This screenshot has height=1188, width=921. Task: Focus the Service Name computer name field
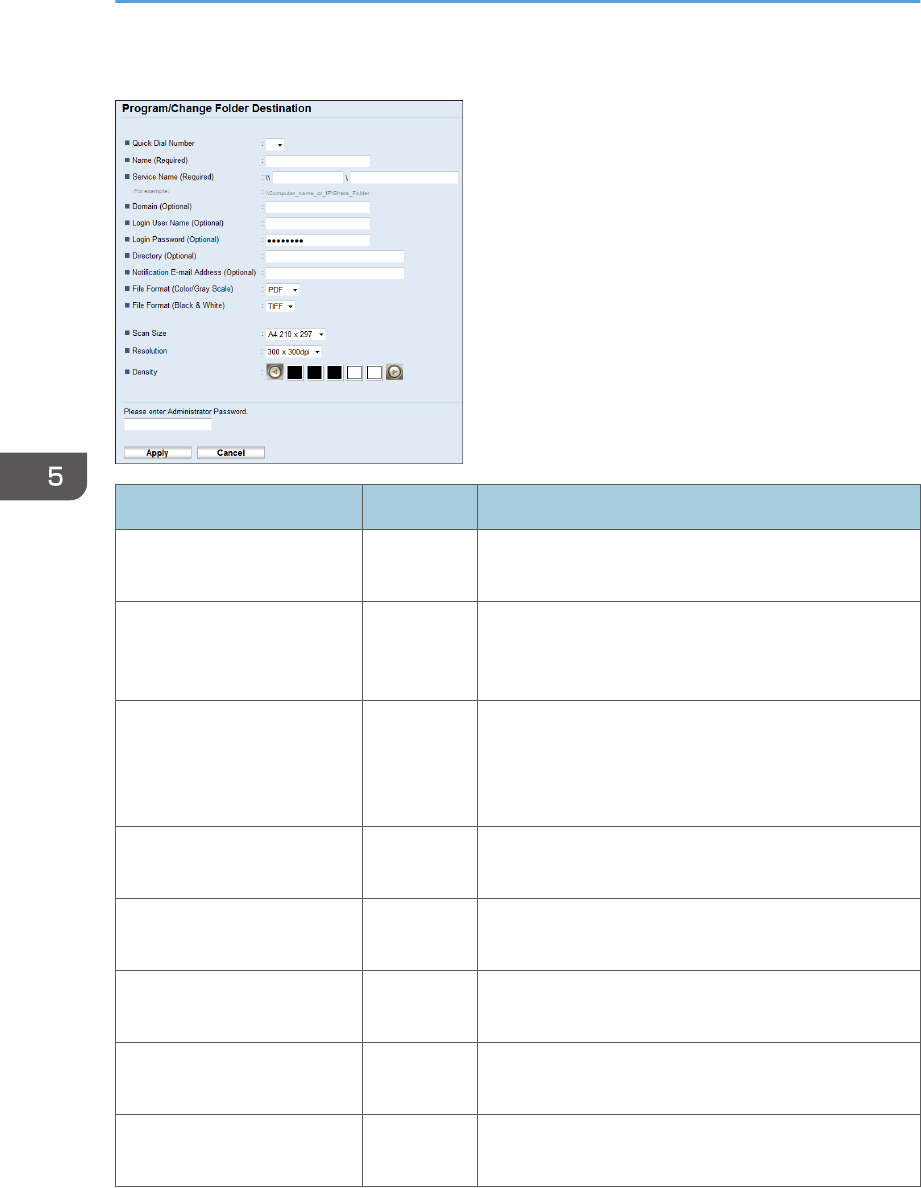pos(308,178)
